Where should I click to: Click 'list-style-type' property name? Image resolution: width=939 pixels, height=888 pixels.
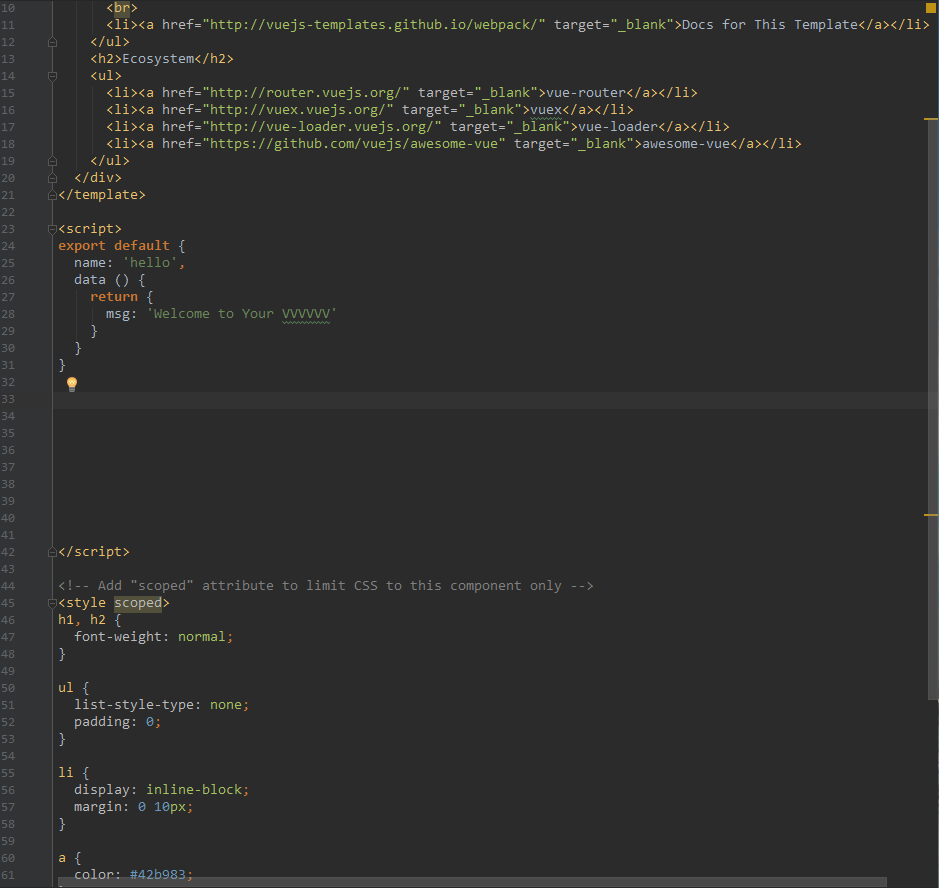[134, 705]
